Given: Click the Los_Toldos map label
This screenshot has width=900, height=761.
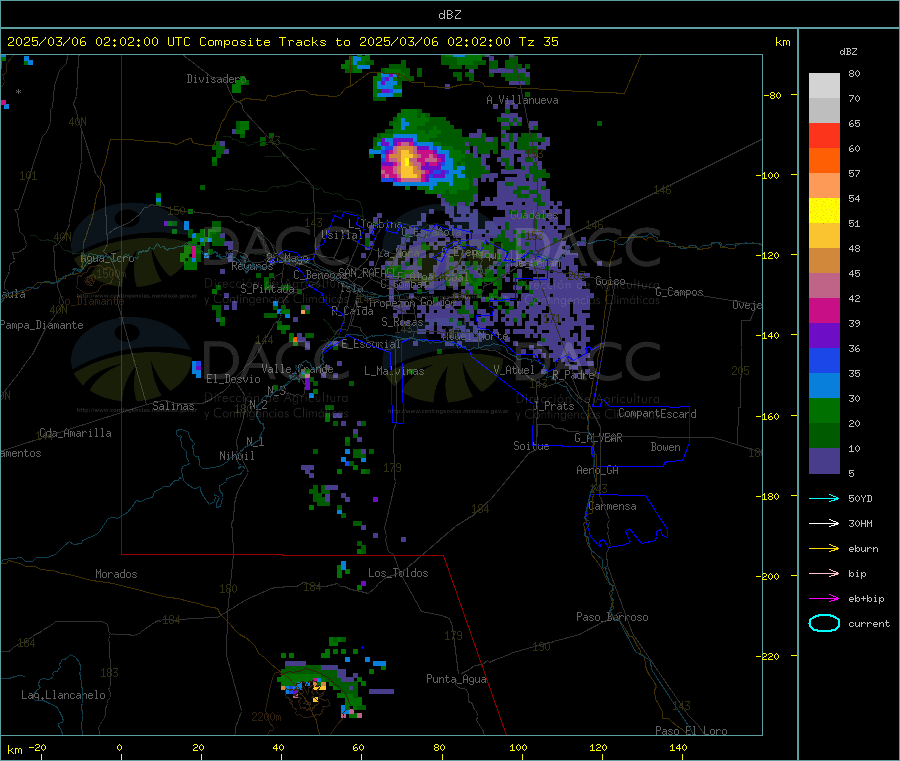Looking at the screenshot, I should 398,573.
